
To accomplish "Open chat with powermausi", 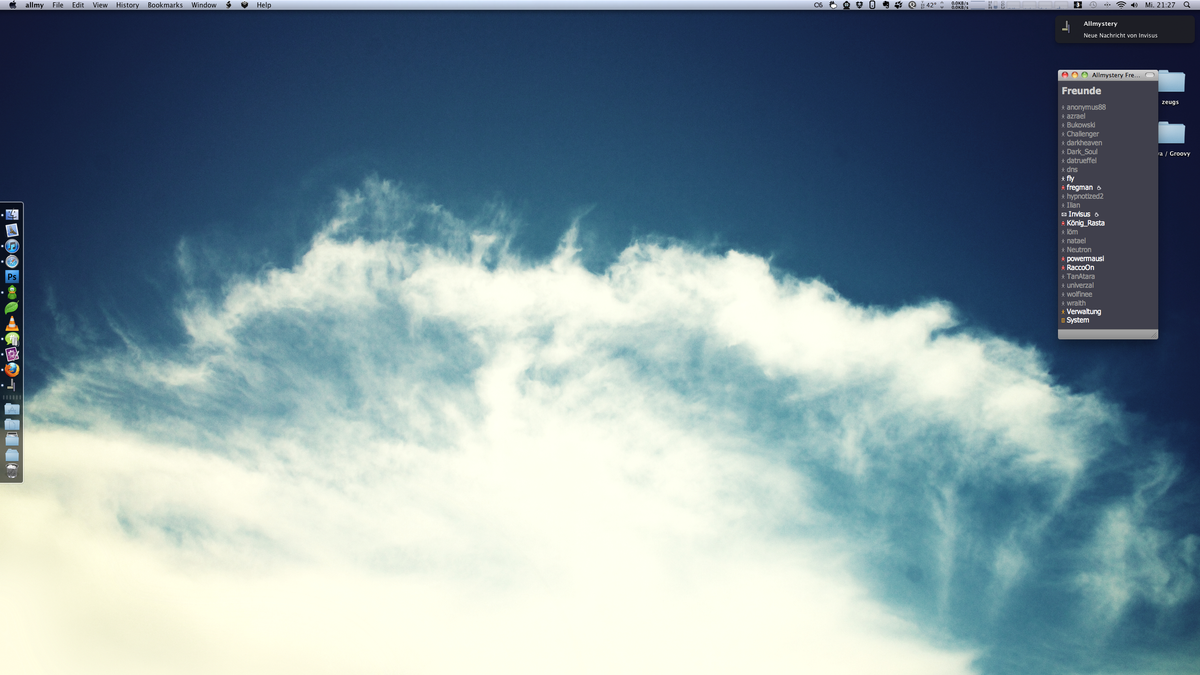I will pyautogui.click(x=1085, y=258).
